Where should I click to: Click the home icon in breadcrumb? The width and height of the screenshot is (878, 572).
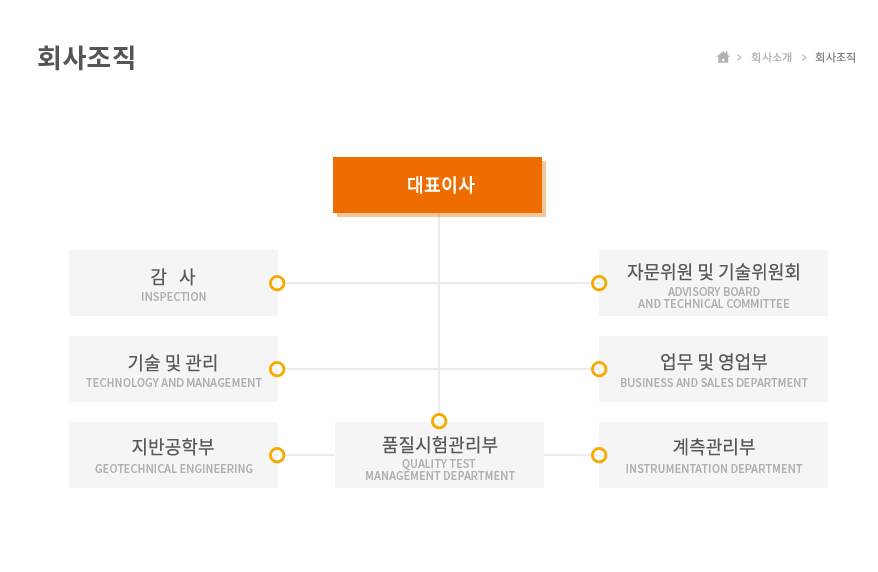click(723, 57)
